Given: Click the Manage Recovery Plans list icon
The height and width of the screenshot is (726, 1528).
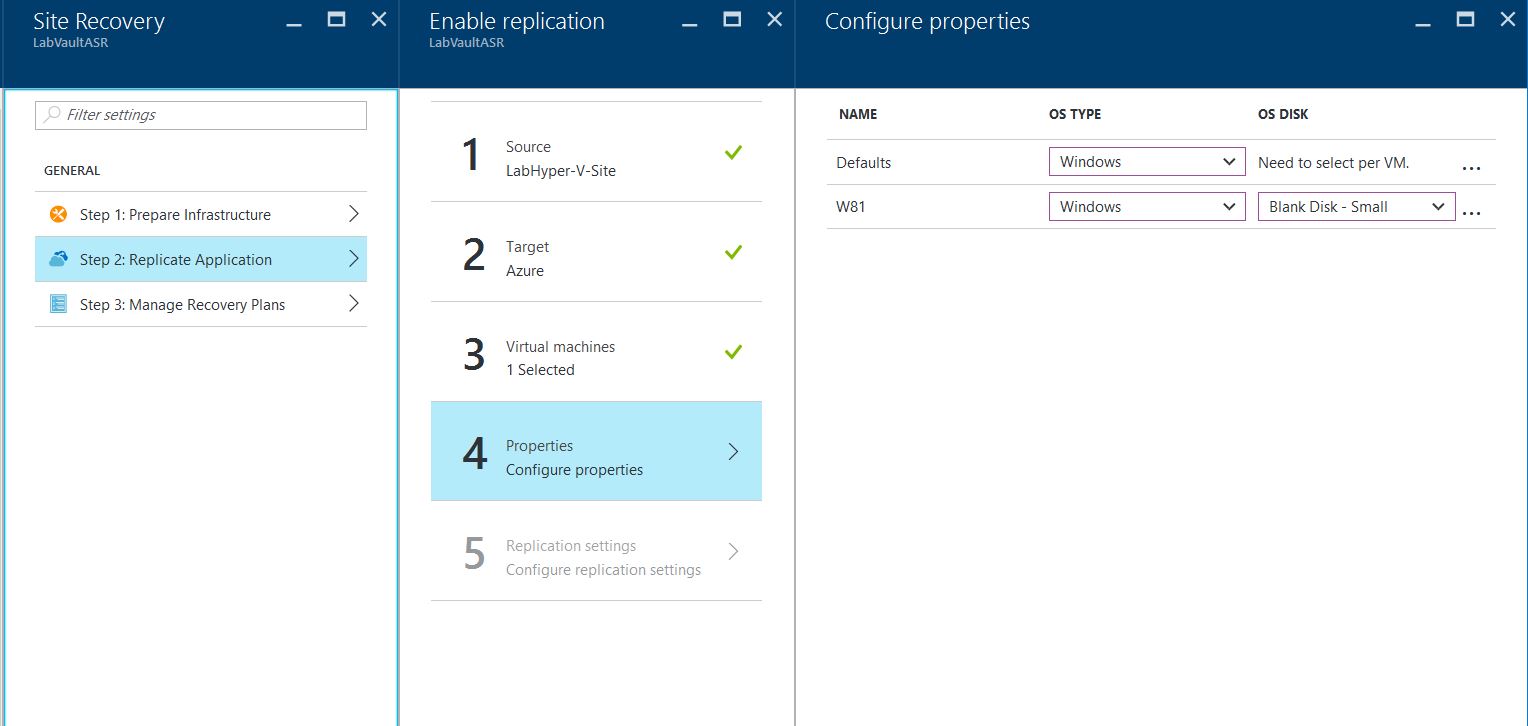Looking at the screenshot, I should 58,304.
